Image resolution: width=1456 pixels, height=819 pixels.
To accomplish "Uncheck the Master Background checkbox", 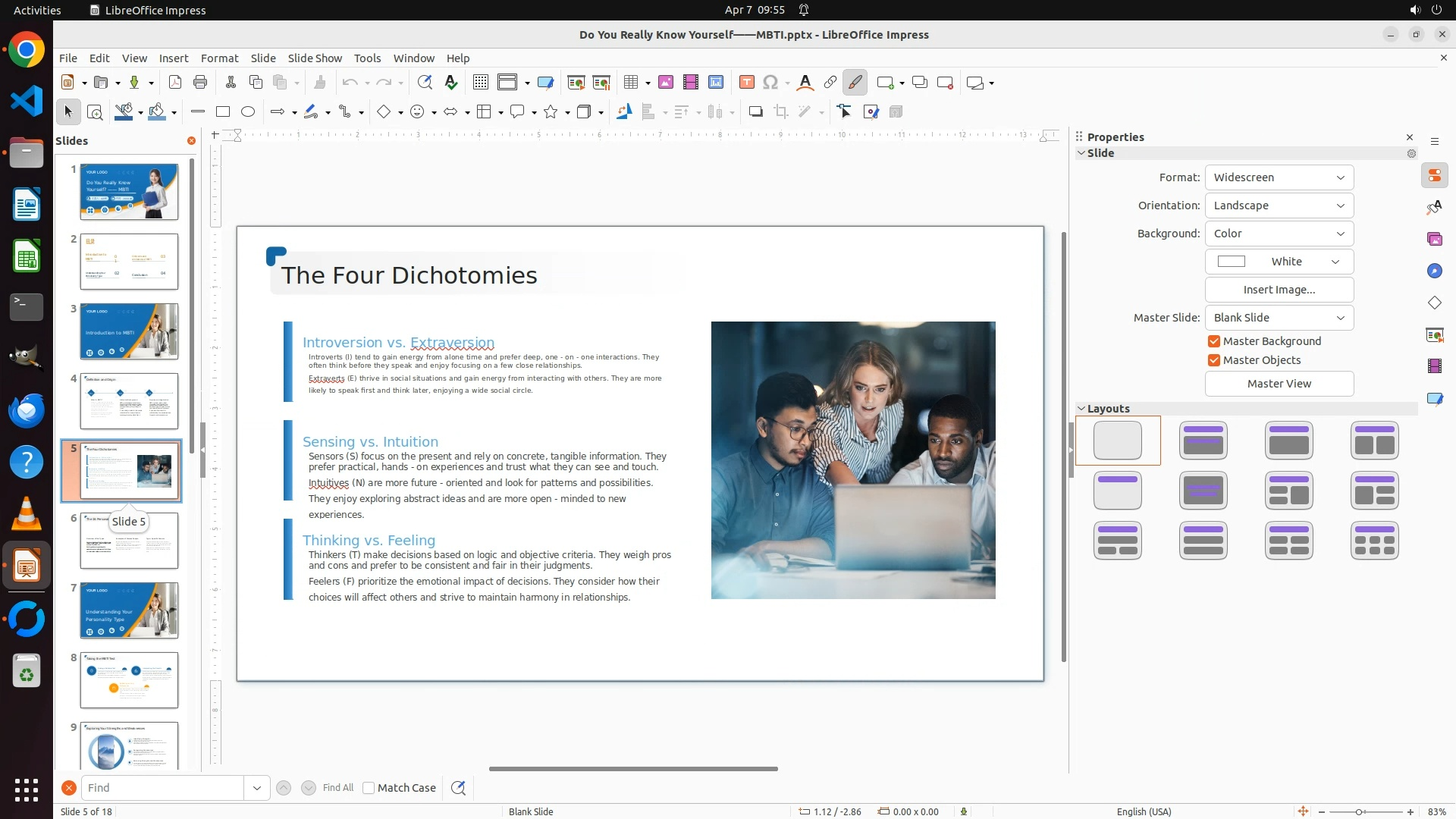I will [1214, 341].
